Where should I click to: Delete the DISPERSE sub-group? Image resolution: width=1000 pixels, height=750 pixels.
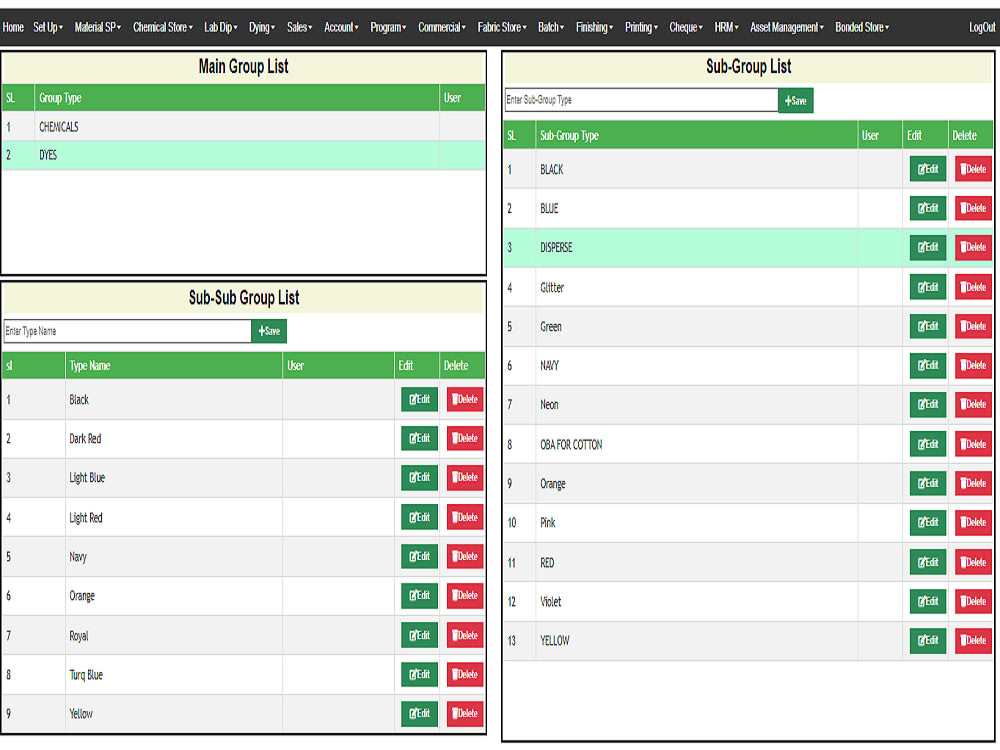[x=973, y=247]
